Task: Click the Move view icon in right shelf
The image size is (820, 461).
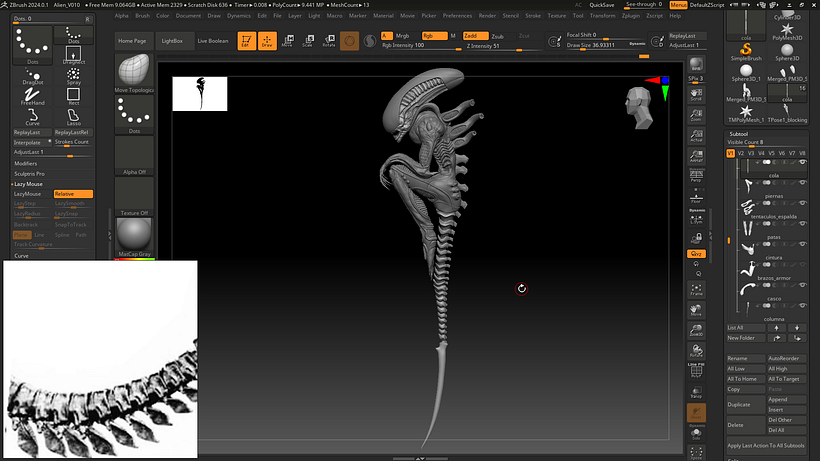Action: tap(696, 310)
